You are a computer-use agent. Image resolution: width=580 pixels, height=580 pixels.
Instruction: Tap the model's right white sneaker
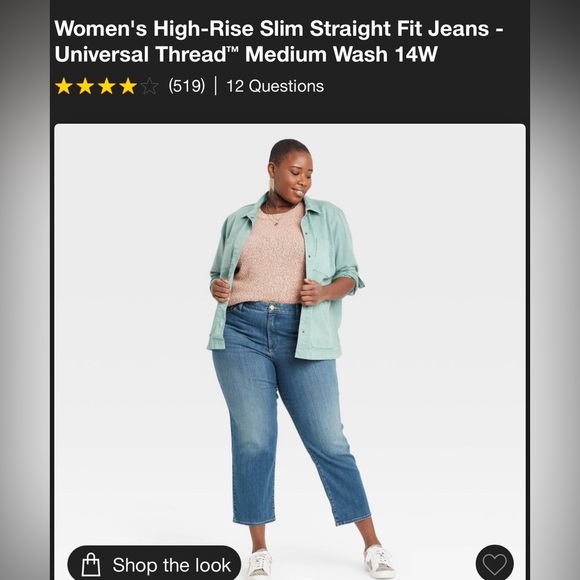pos(259,564)
